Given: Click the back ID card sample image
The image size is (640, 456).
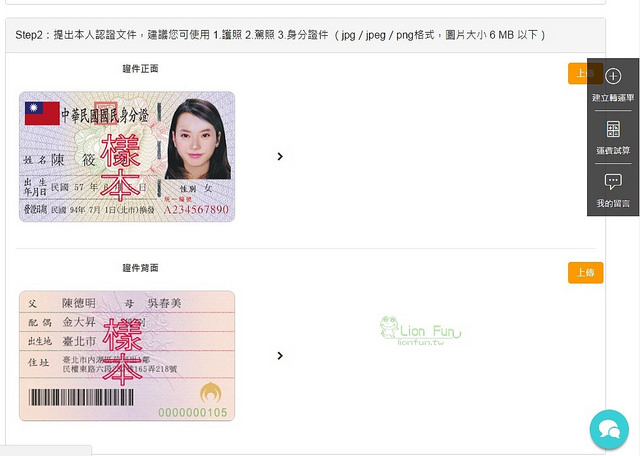Looking at the screenshot, I should point(127,356).
